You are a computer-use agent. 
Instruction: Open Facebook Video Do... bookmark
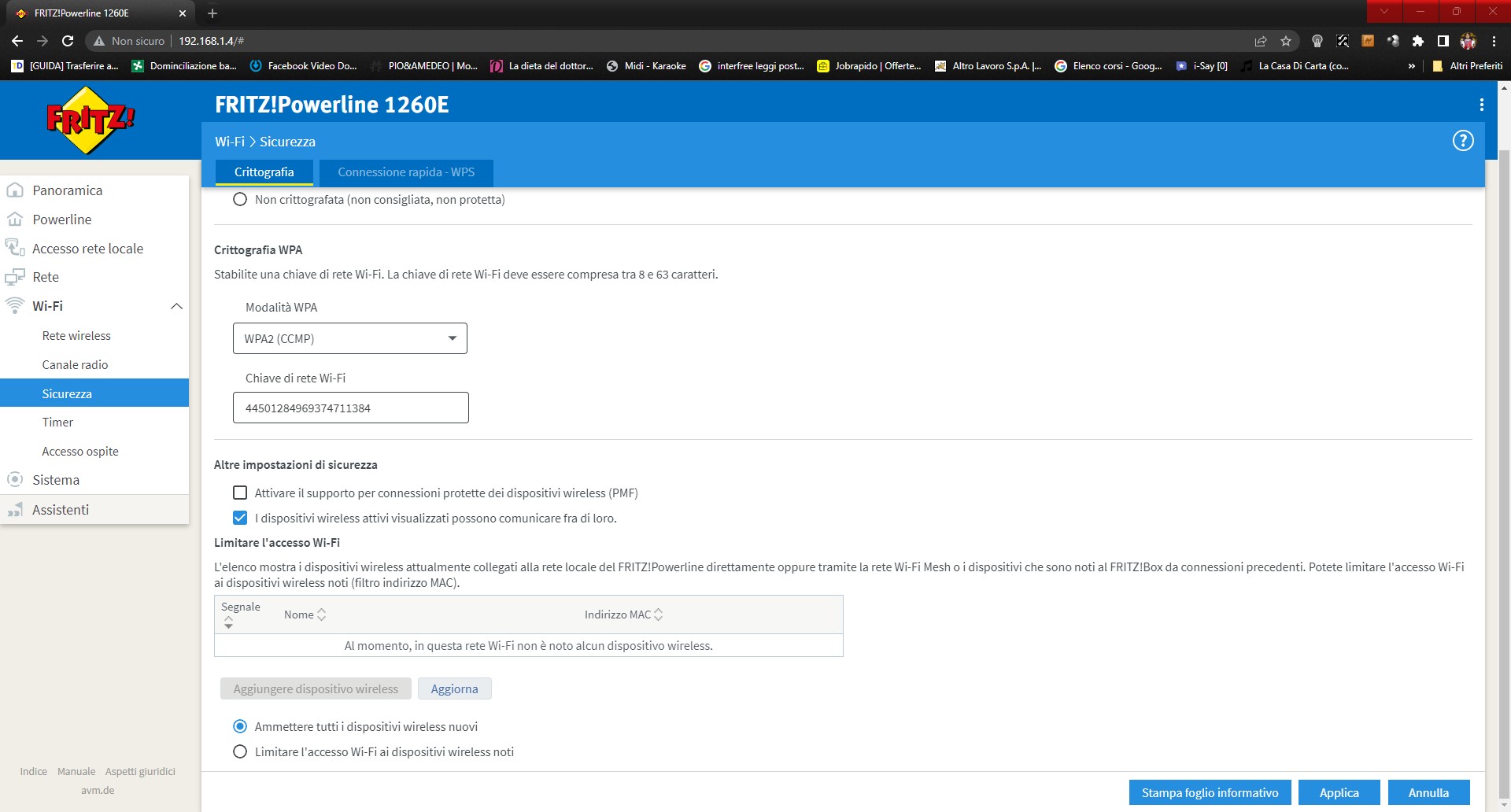click(303, 66)
